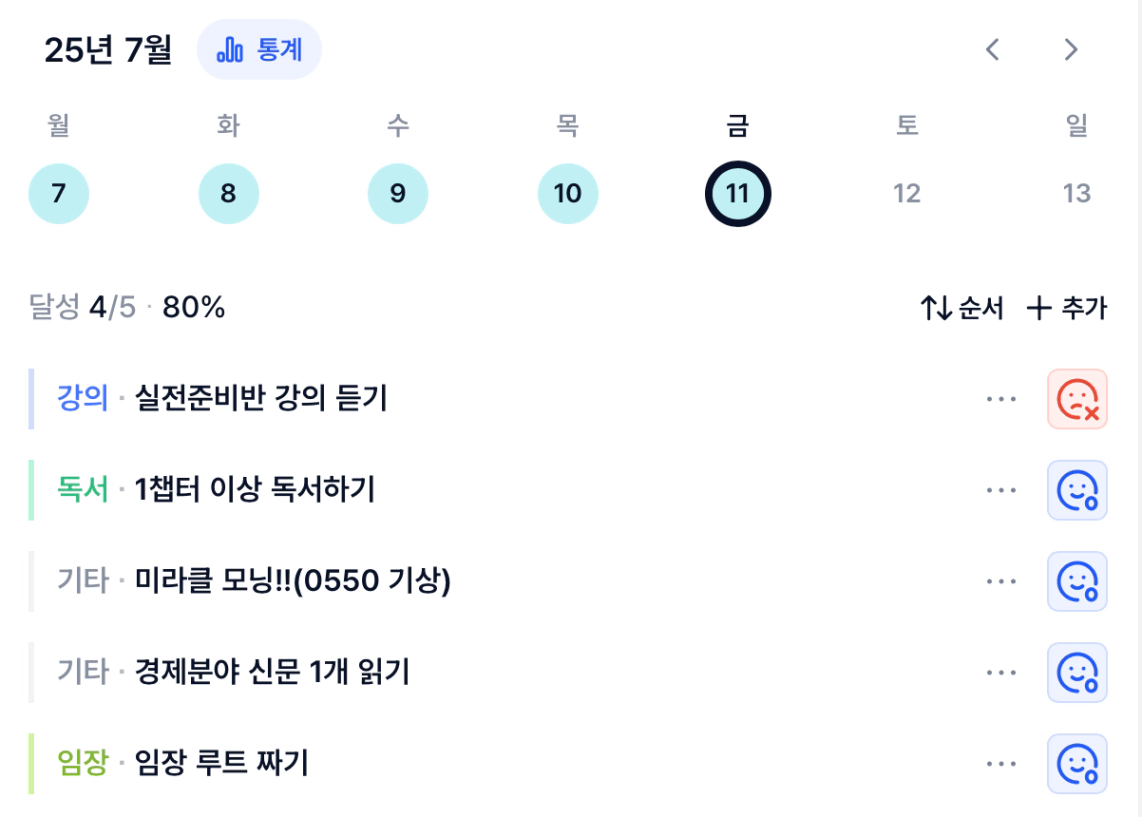Toggle the failed face for 실전준비반 강의 듣기
Viewport: 1142px width, 817px height.
point(1077,399)
